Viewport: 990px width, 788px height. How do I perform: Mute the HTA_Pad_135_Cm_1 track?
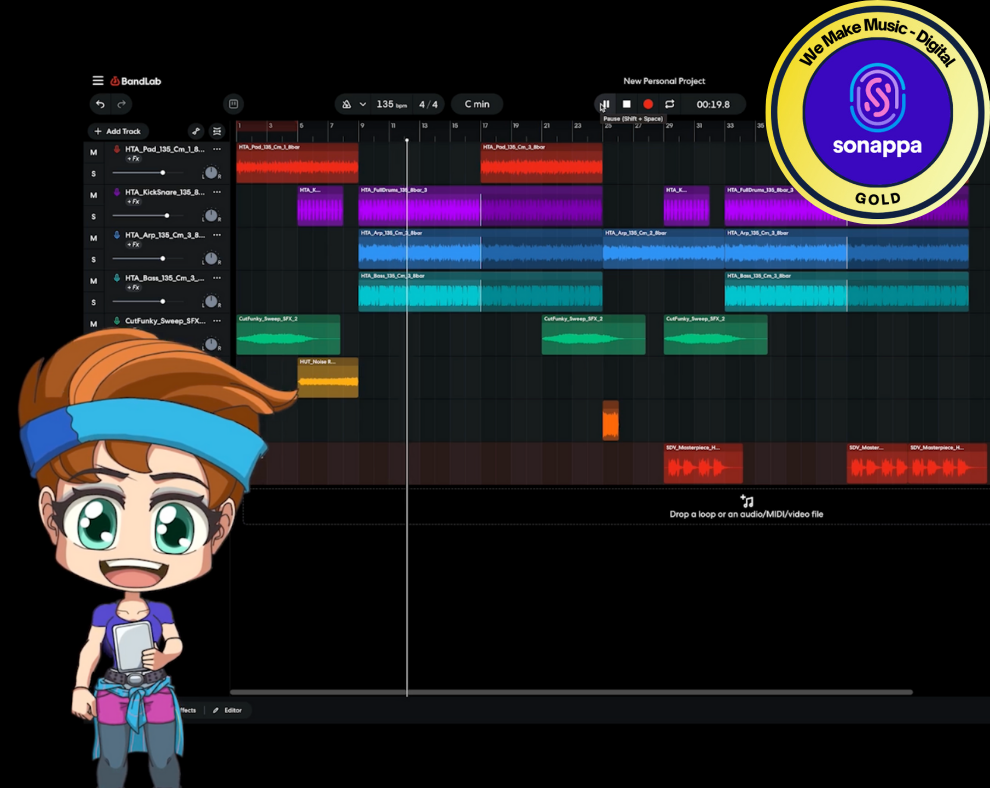coord(93,152)
